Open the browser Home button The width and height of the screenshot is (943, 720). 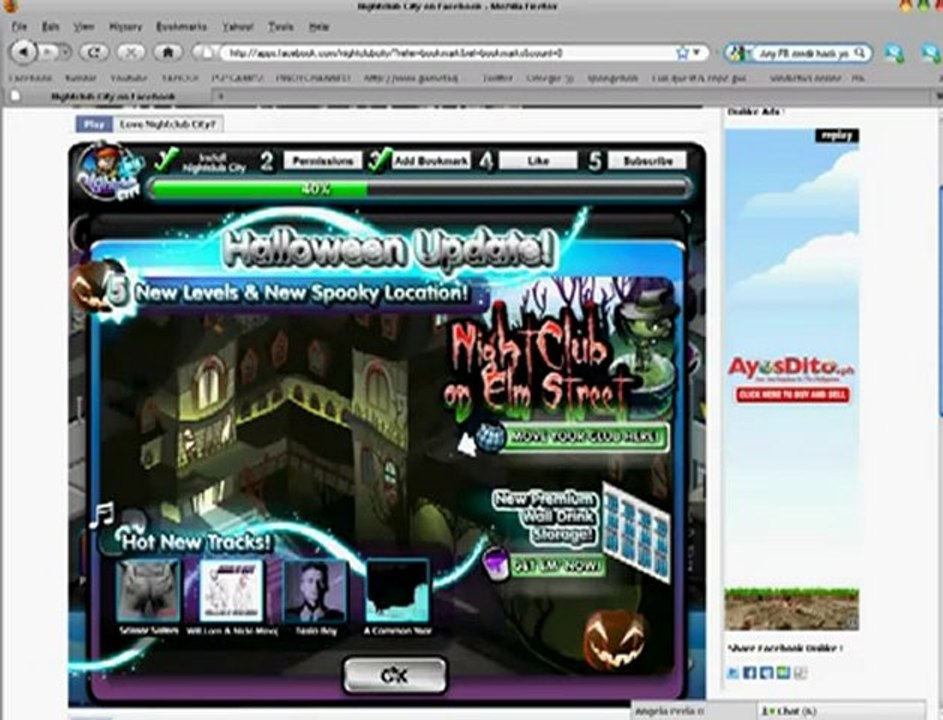click(x=168, y=52)
